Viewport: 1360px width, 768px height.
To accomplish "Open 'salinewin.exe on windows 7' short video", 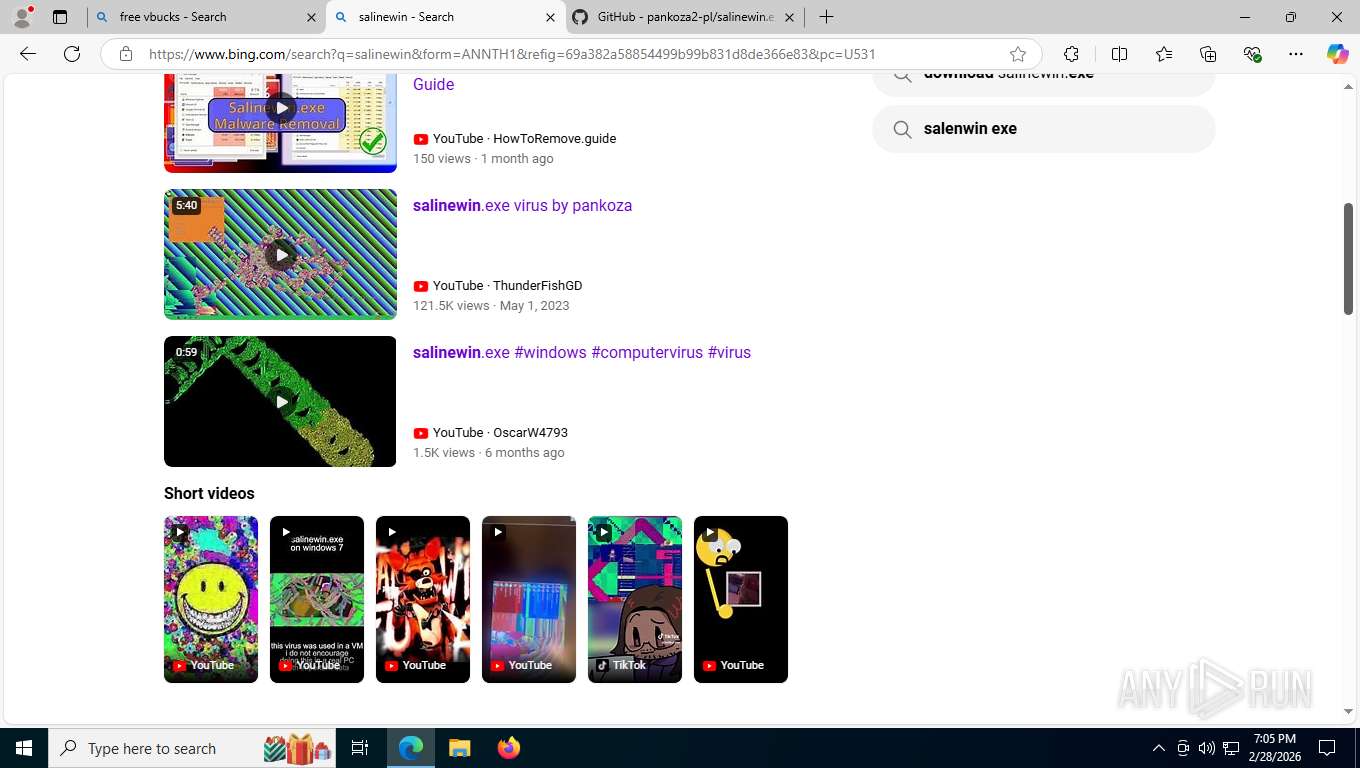I will [x=317, y=599].
